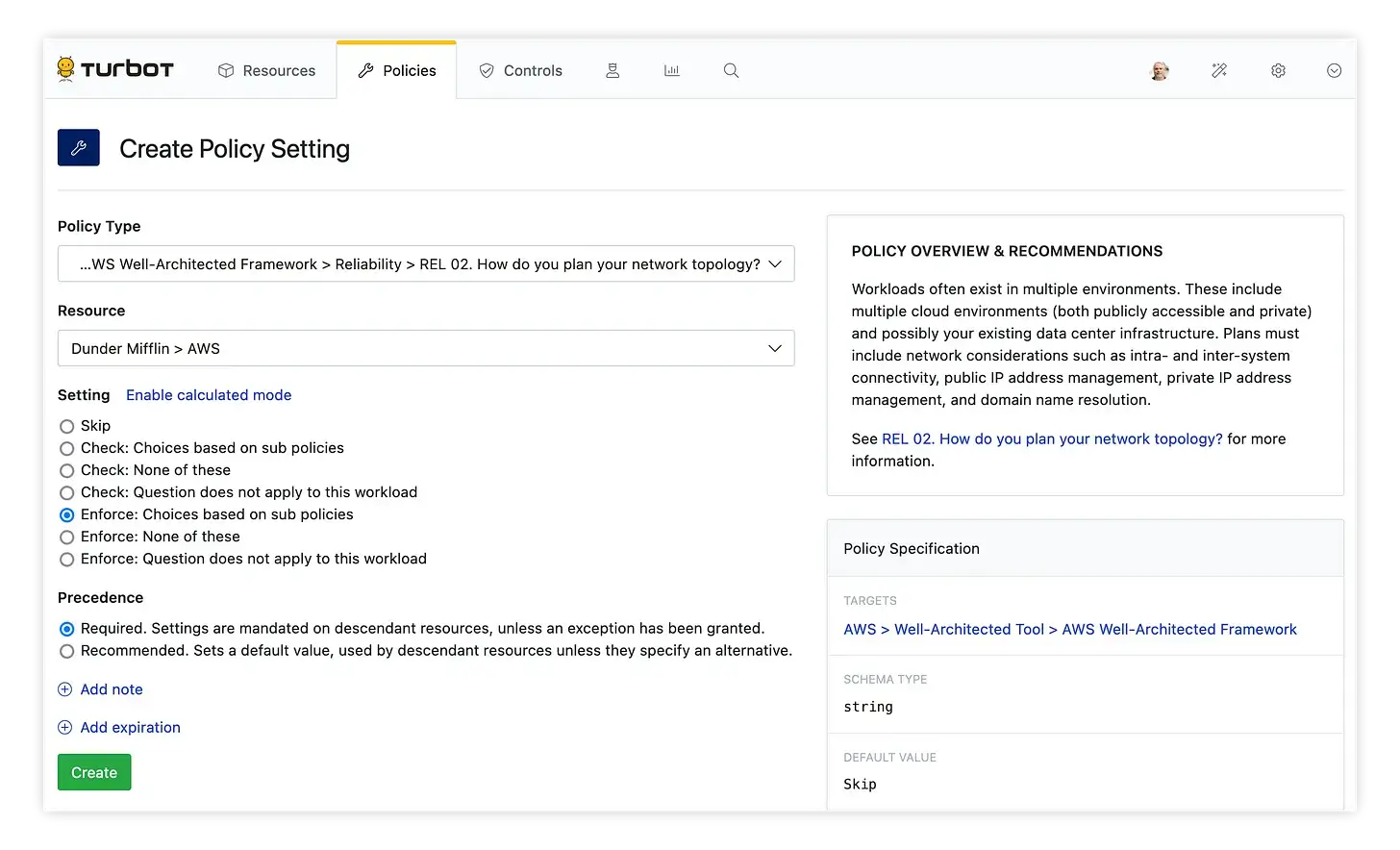Select Check: None of these
The image size is (1400, 850).
[66, 470]
